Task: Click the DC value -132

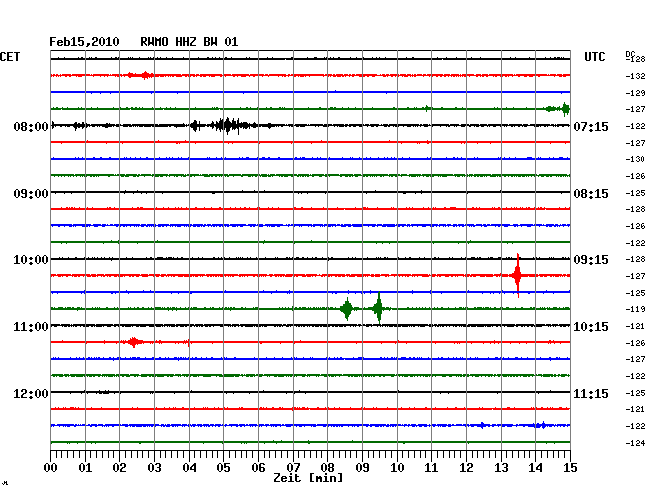Action: pos(635,76)
